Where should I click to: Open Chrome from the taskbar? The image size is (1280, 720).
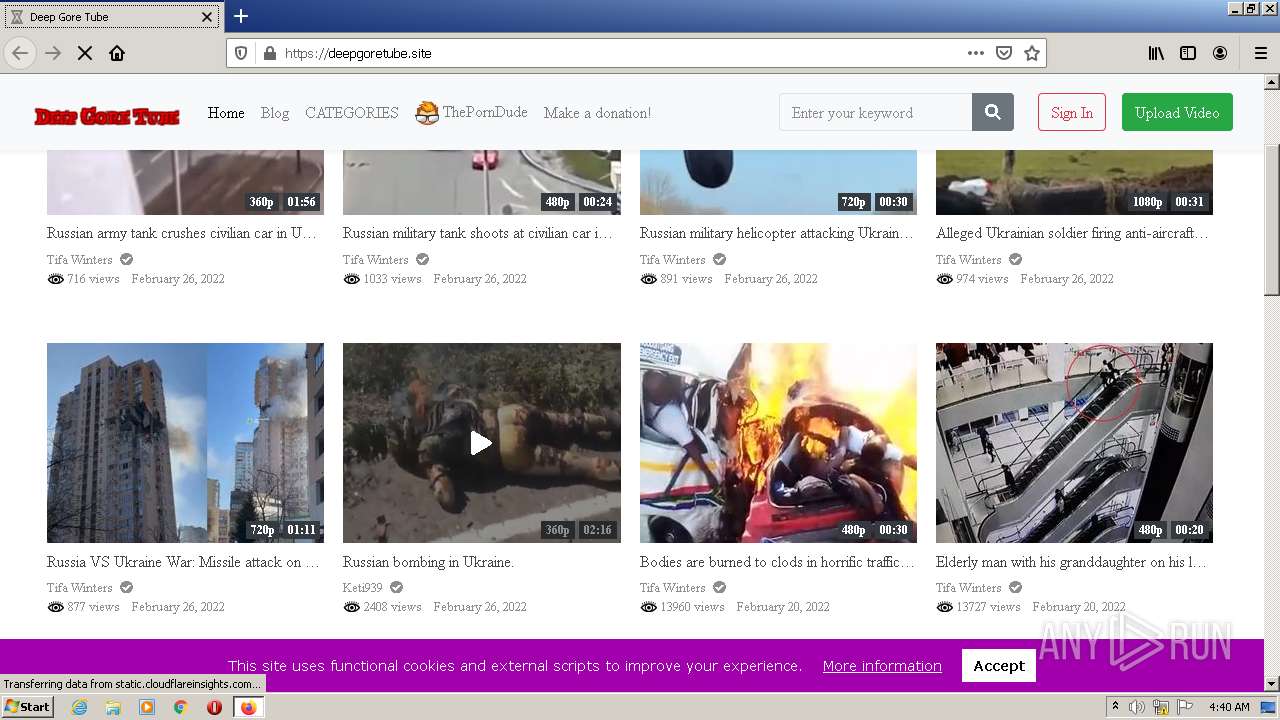pyautogui.click(x=181, y=707)
